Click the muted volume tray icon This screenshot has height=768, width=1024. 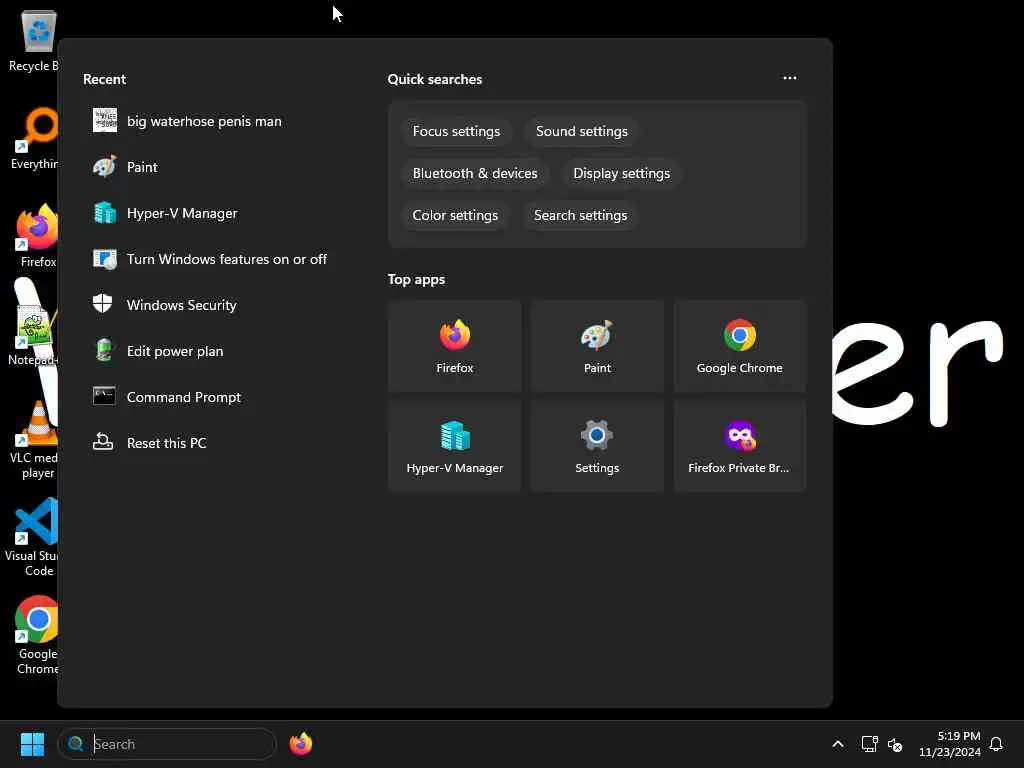[x=895, y=744]
